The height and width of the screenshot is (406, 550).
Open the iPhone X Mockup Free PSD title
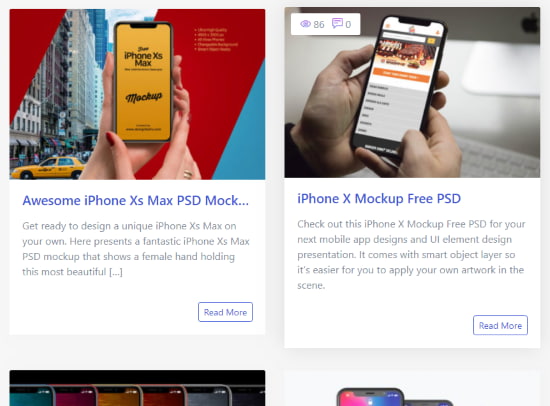coord(379,199)
